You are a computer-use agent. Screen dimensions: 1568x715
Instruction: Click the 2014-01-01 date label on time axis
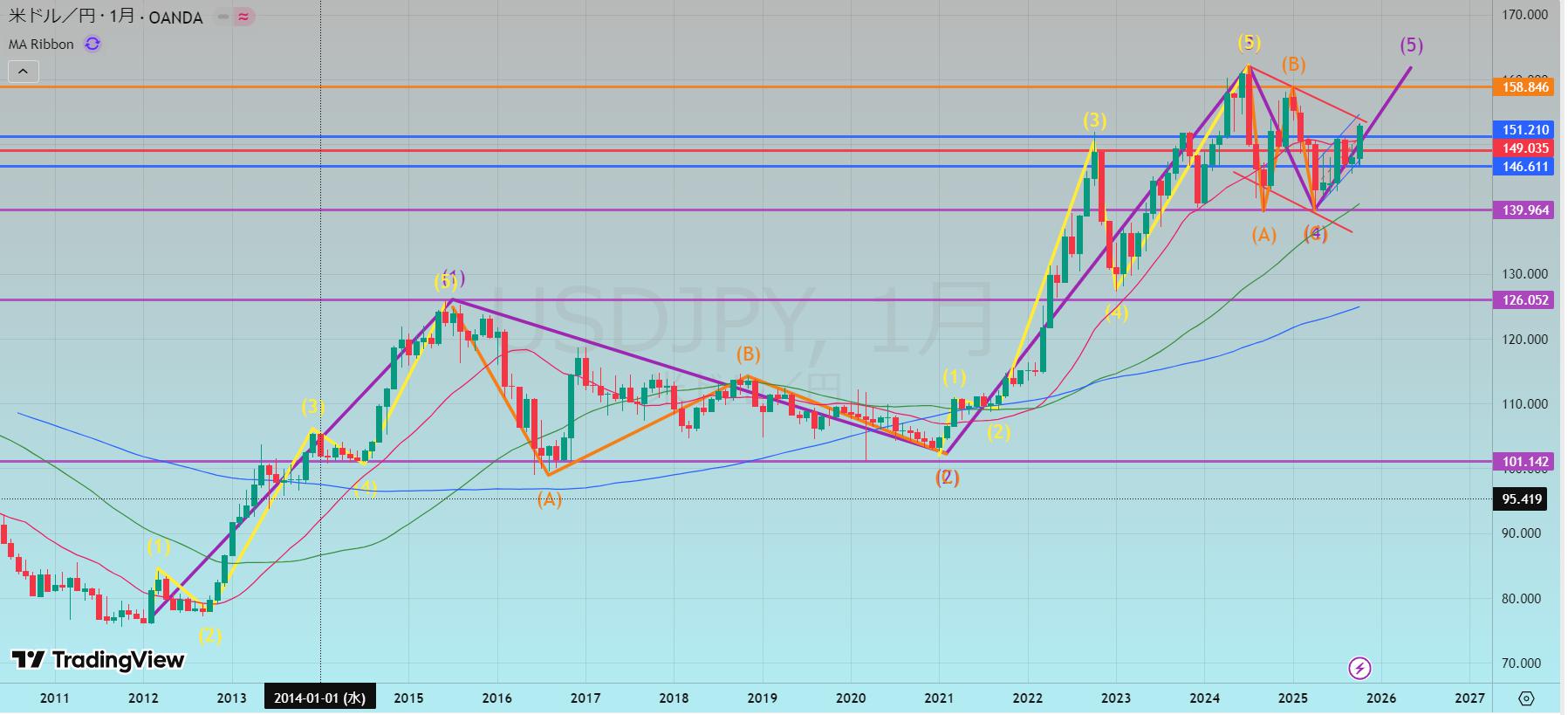click(x=319, y=698)
